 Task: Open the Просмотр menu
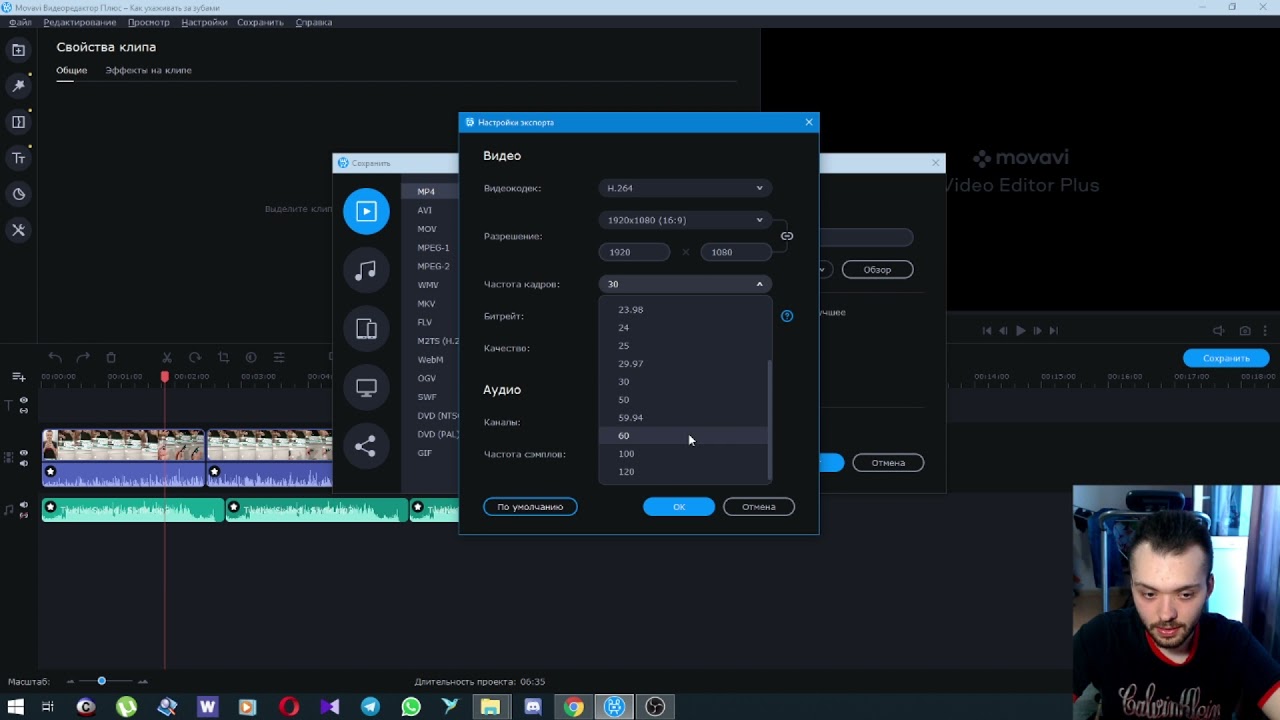pos(148,22)
